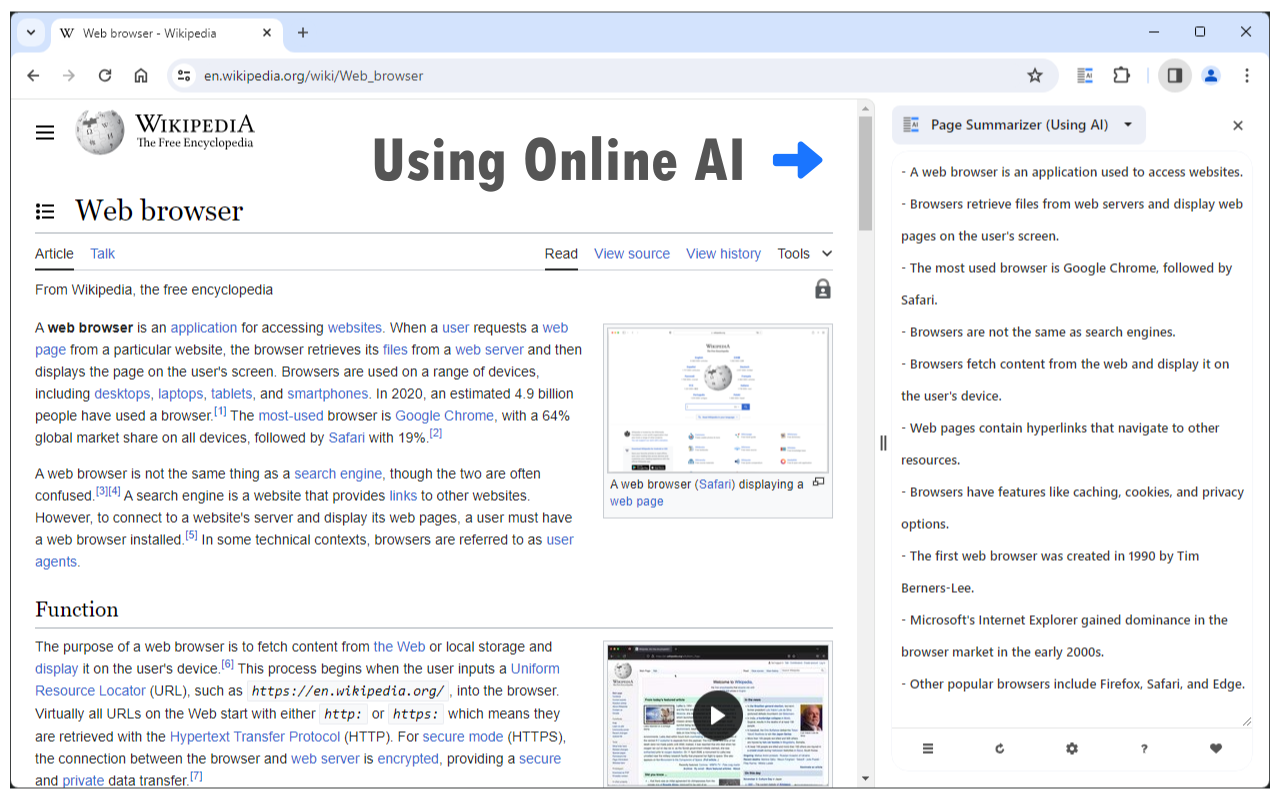Select the Article tab
Screen dimensions: 1280x800
click(54, 254)
